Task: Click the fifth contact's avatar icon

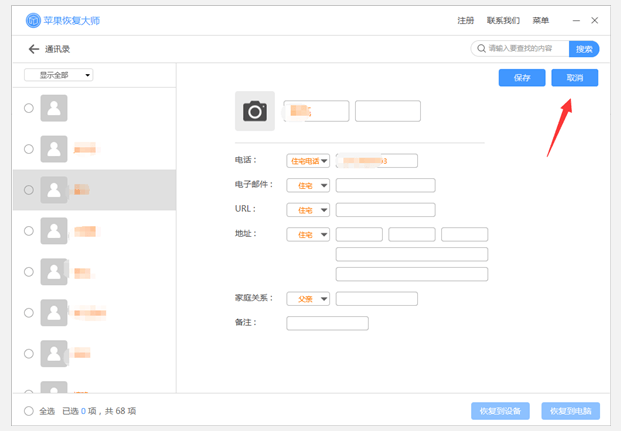Action: (x=54, y=271)
